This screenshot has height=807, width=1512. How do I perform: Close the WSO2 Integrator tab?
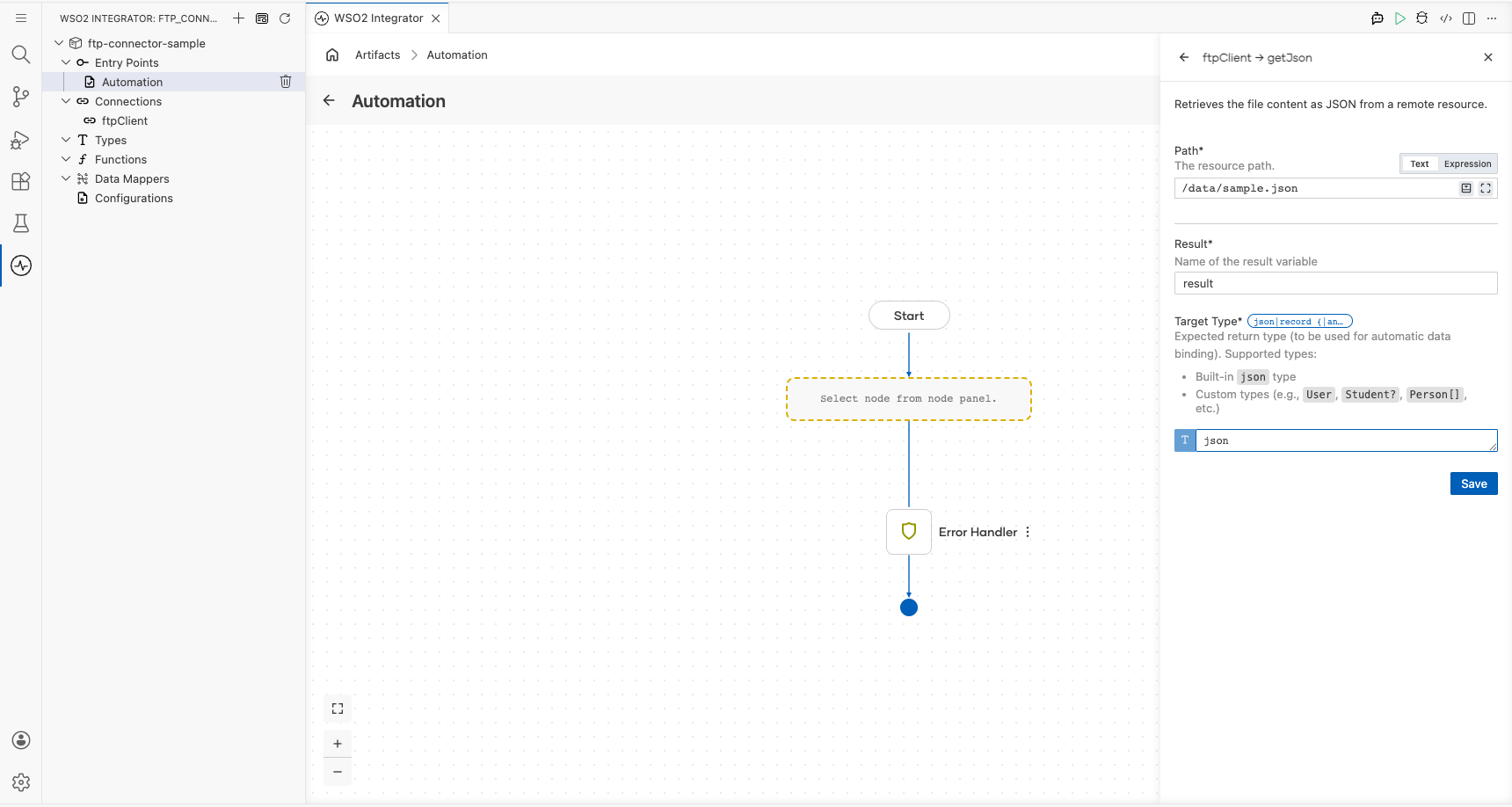(436, 18)
